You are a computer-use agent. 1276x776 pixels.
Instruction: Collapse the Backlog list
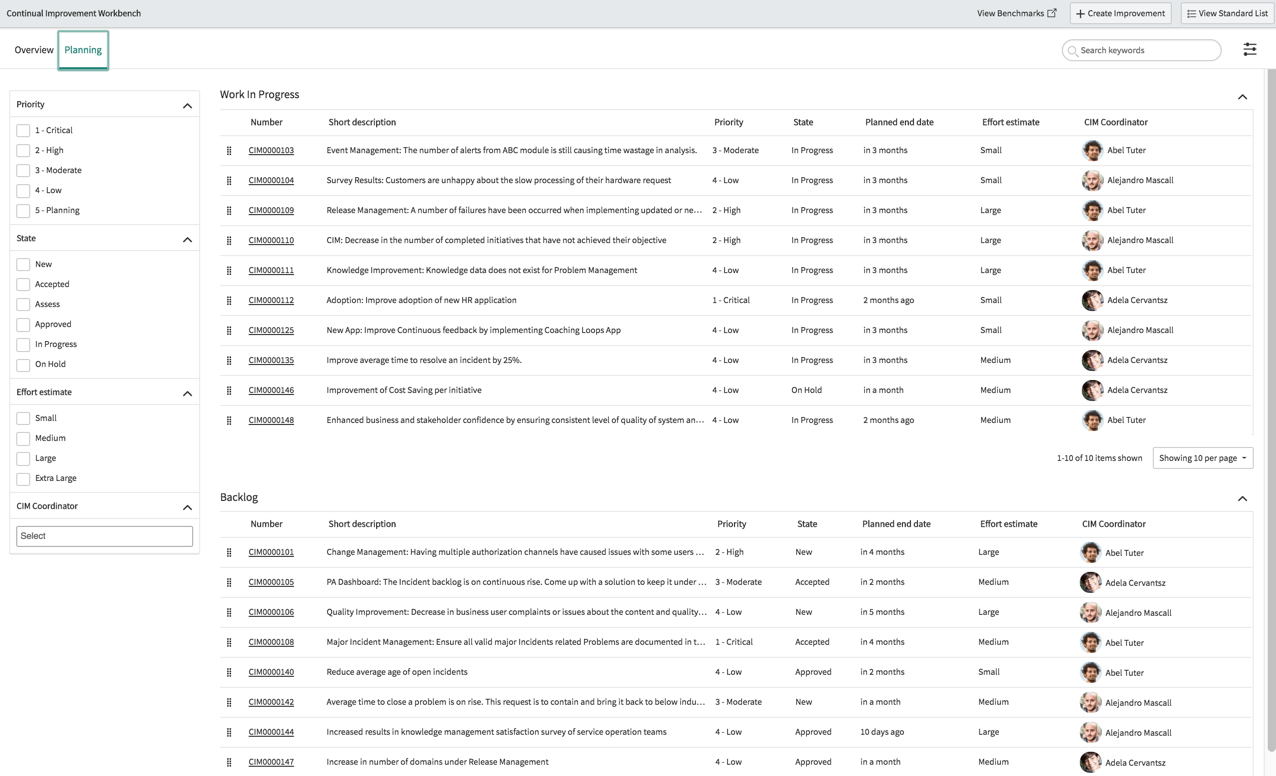[x=1242, y=498]
